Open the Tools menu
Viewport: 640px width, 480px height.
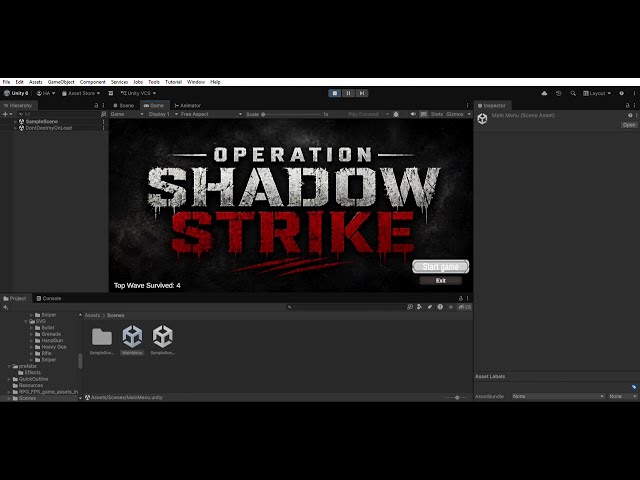[154, 82]
